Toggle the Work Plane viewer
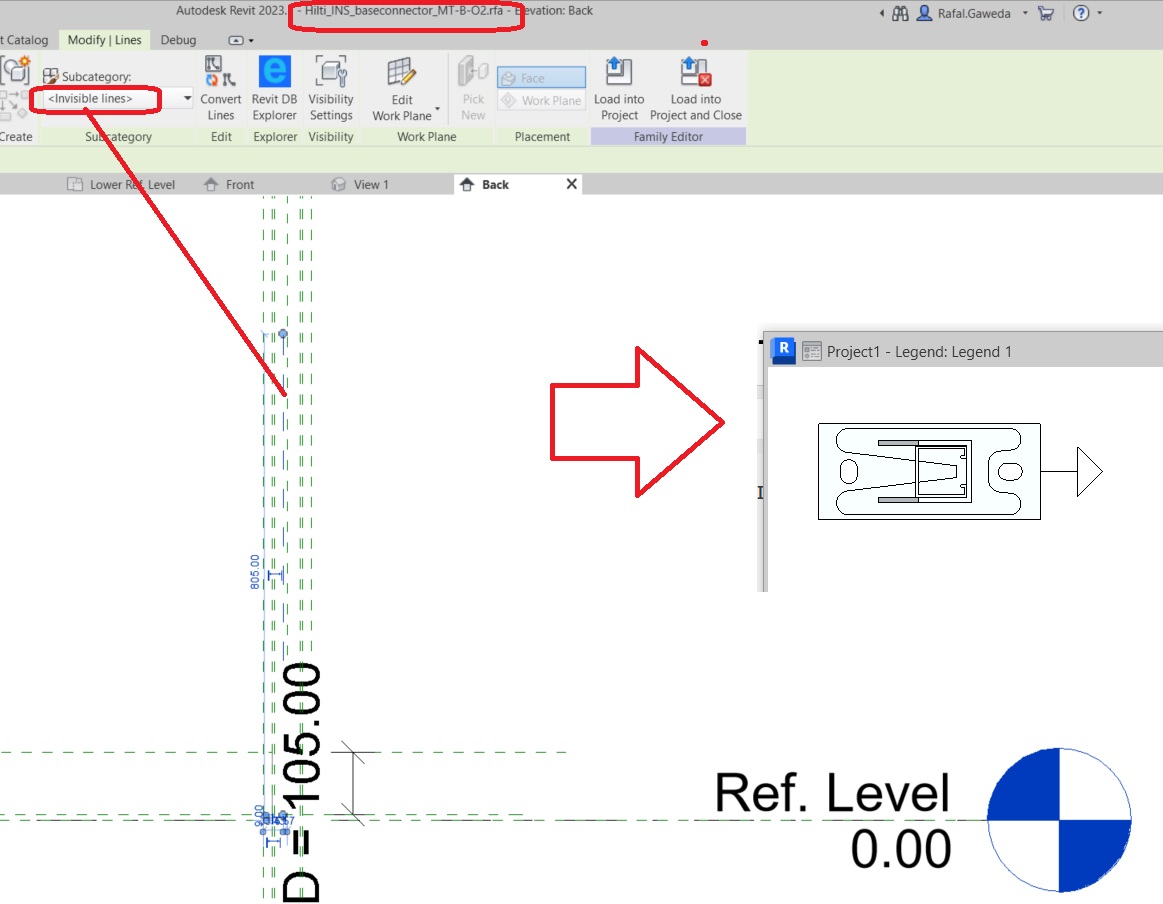 [540, 98]
